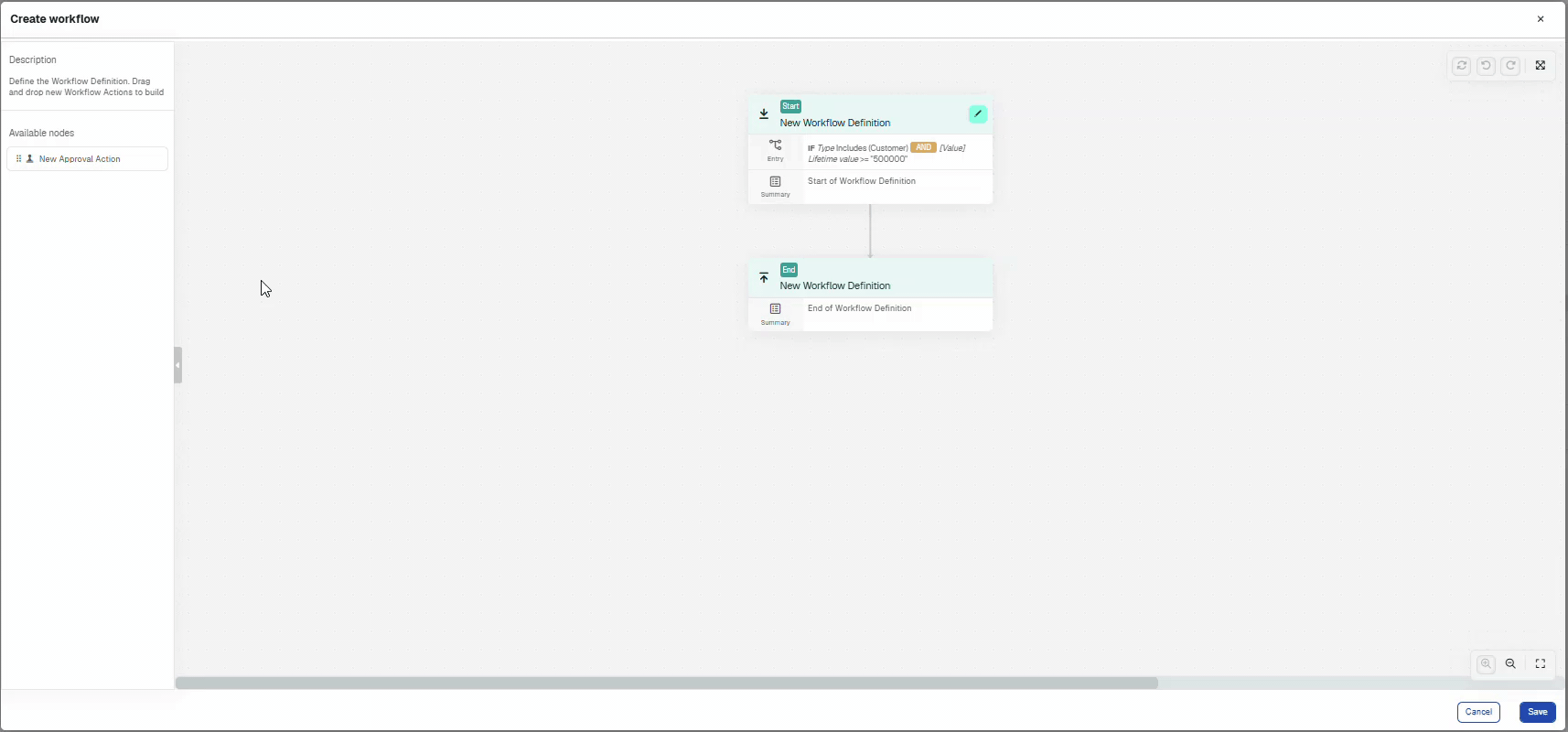Undo the last workflow change

(1487, 66)
